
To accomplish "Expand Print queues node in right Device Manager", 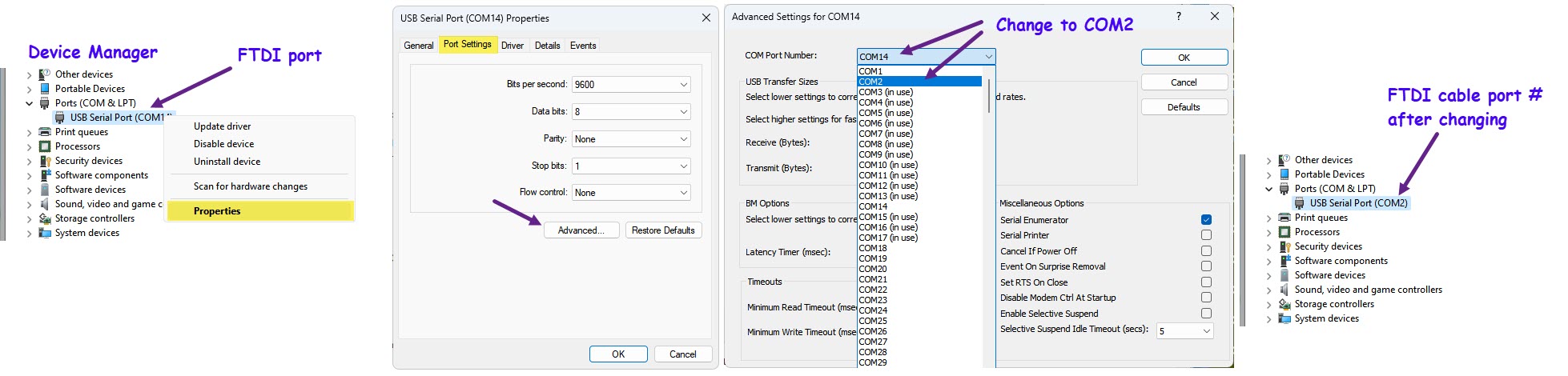I will [1269, 218].
